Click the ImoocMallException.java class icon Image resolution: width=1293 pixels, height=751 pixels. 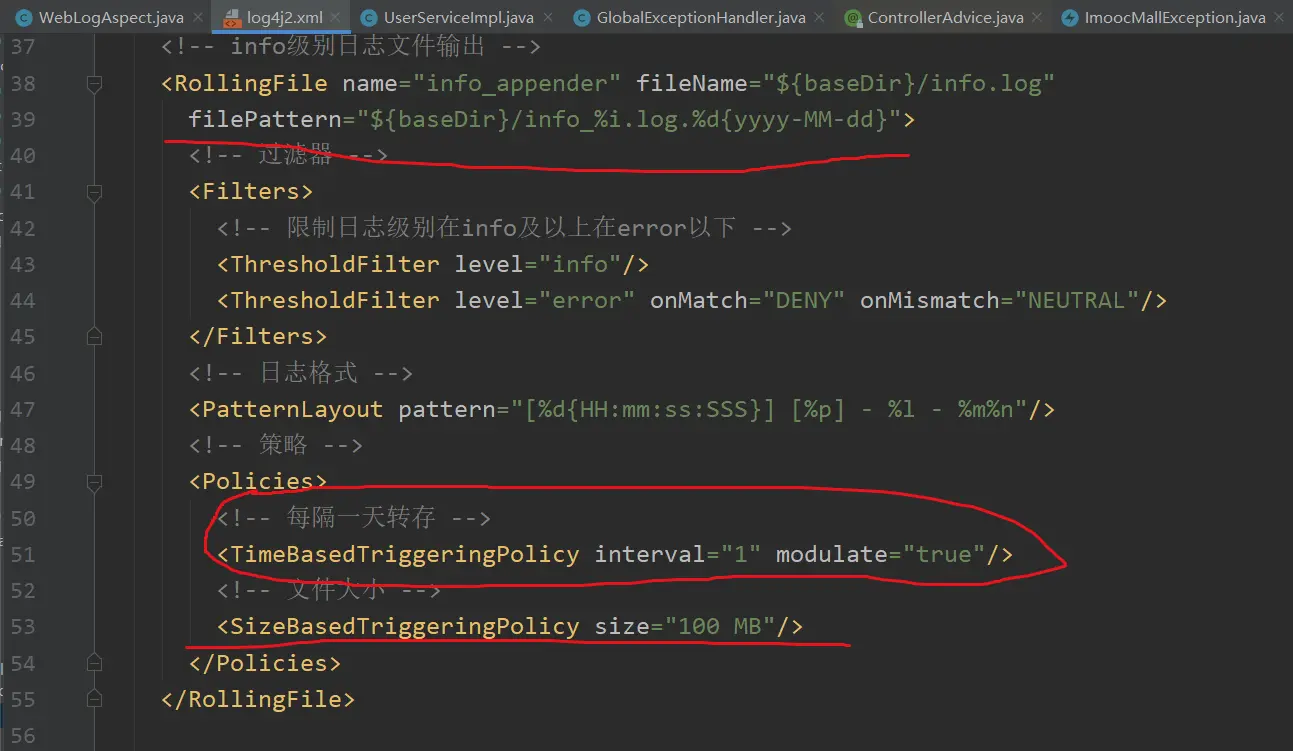click(x=1069, y=18)
